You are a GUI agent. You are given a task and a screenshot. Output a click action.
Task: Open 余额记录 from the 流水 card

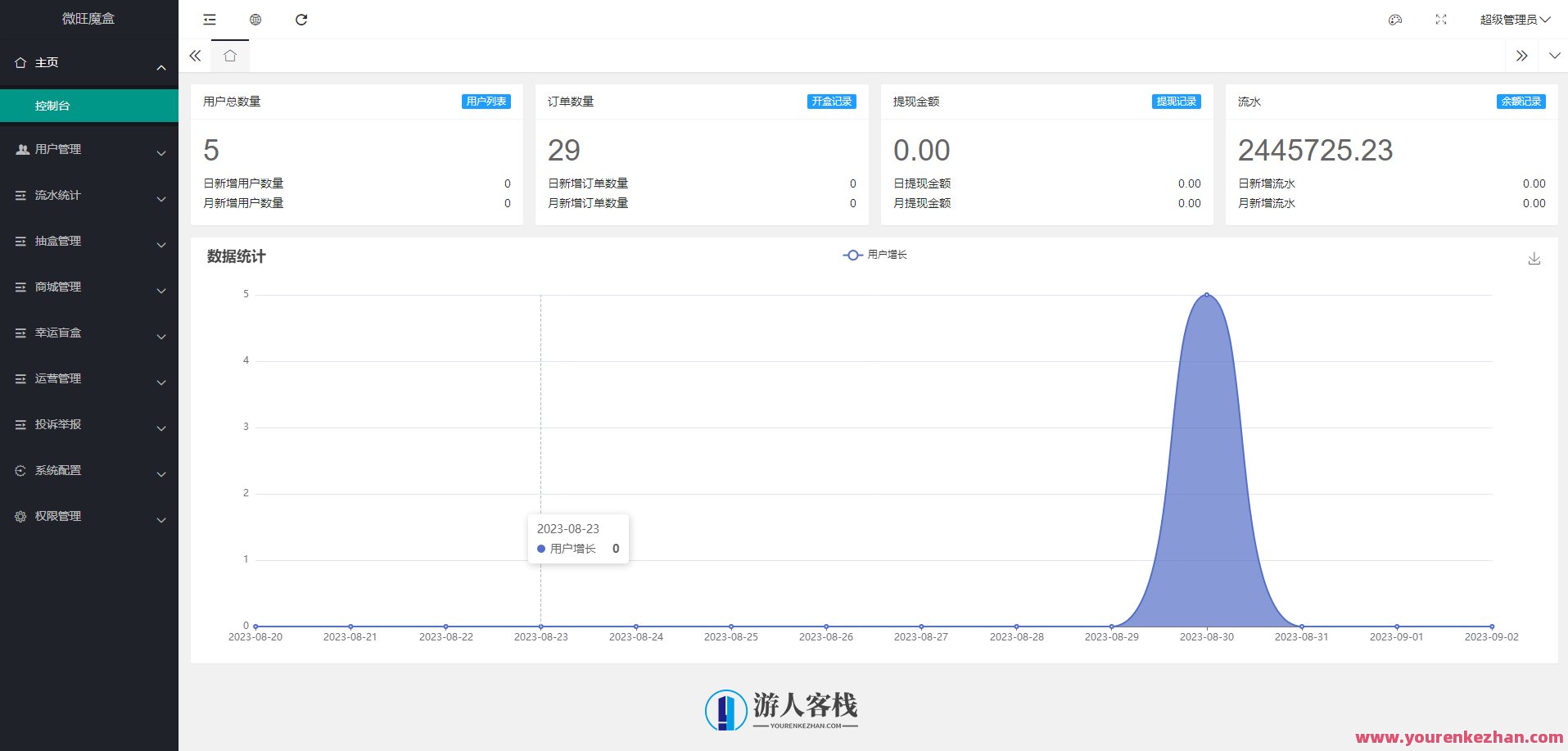(x=1521, y=101)
